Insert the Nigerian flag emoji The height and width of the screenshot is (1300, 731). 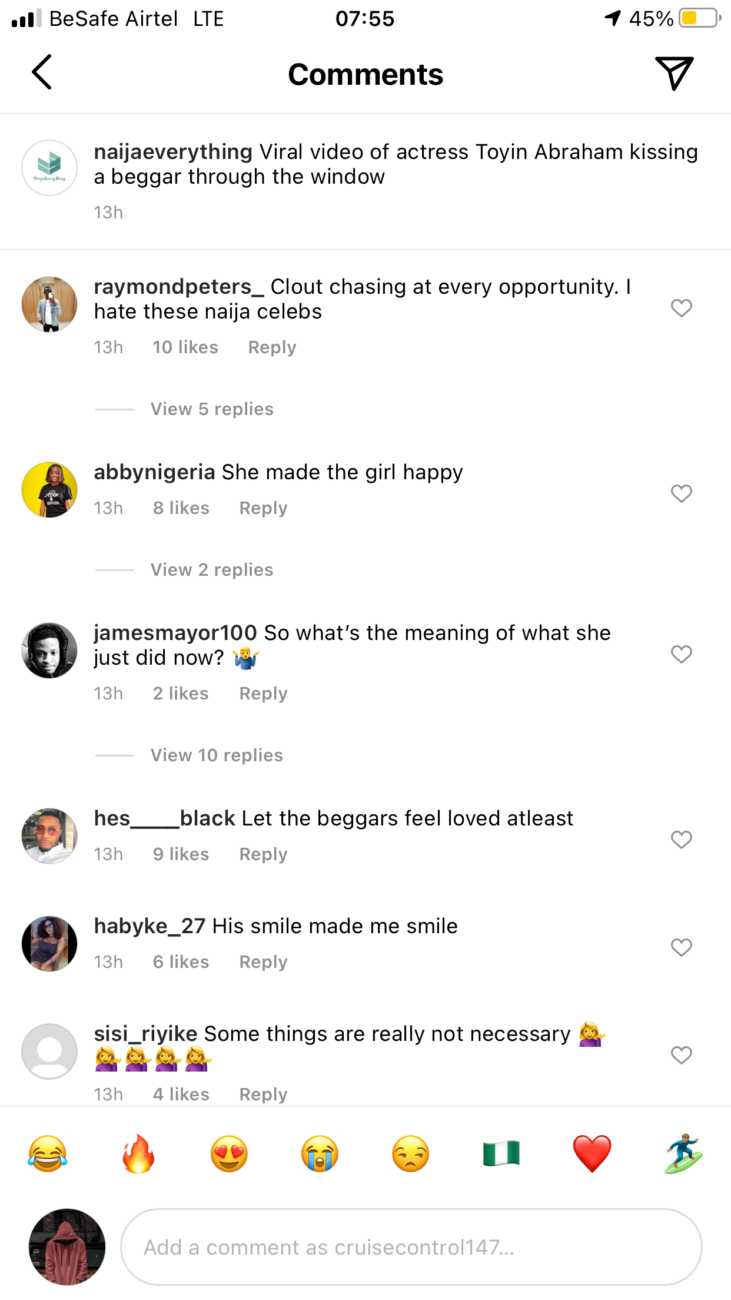coord(501,1155)
